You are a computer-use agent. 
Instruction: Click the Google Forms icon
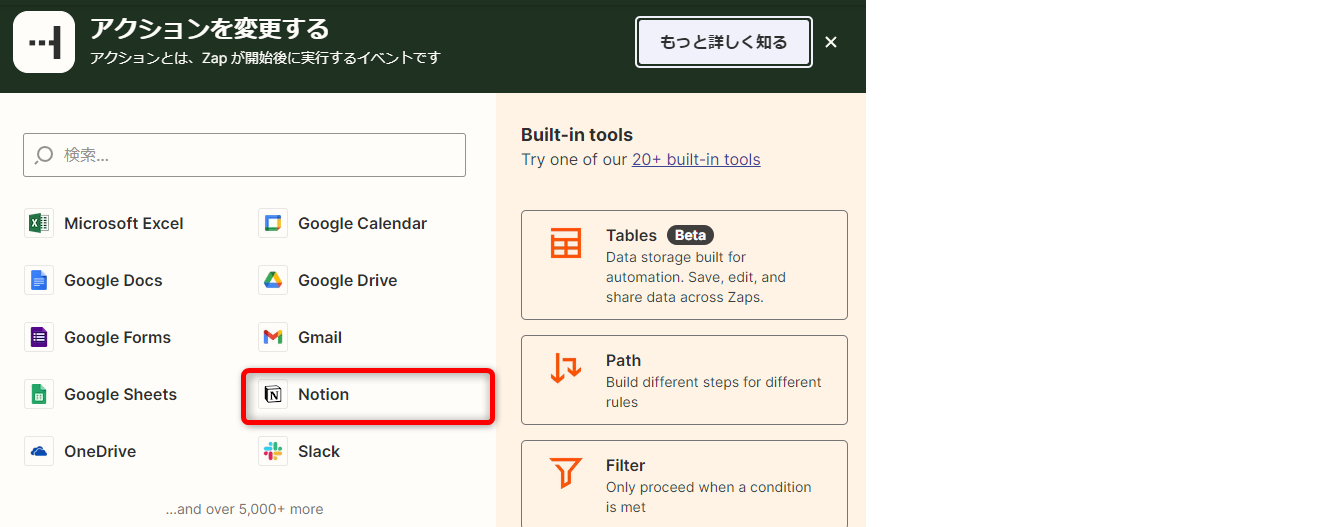(39, 337)
